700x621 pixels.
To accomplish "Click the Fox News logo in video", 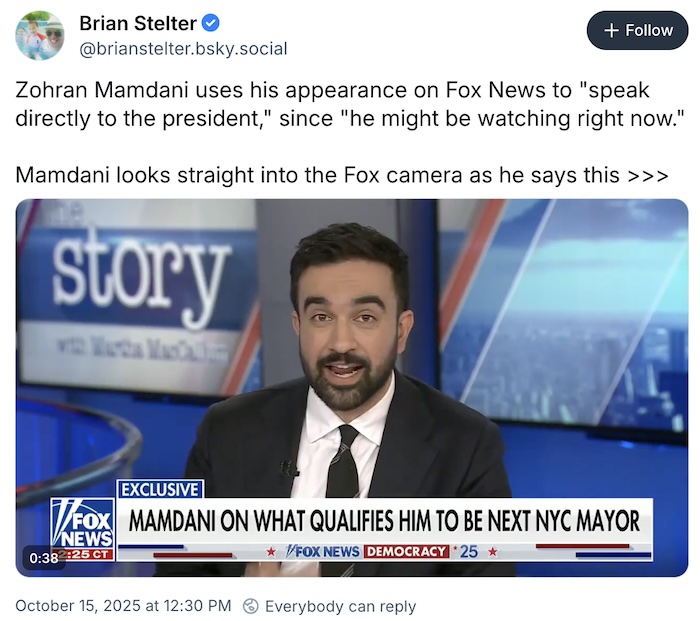I will (x=83, y=524).
